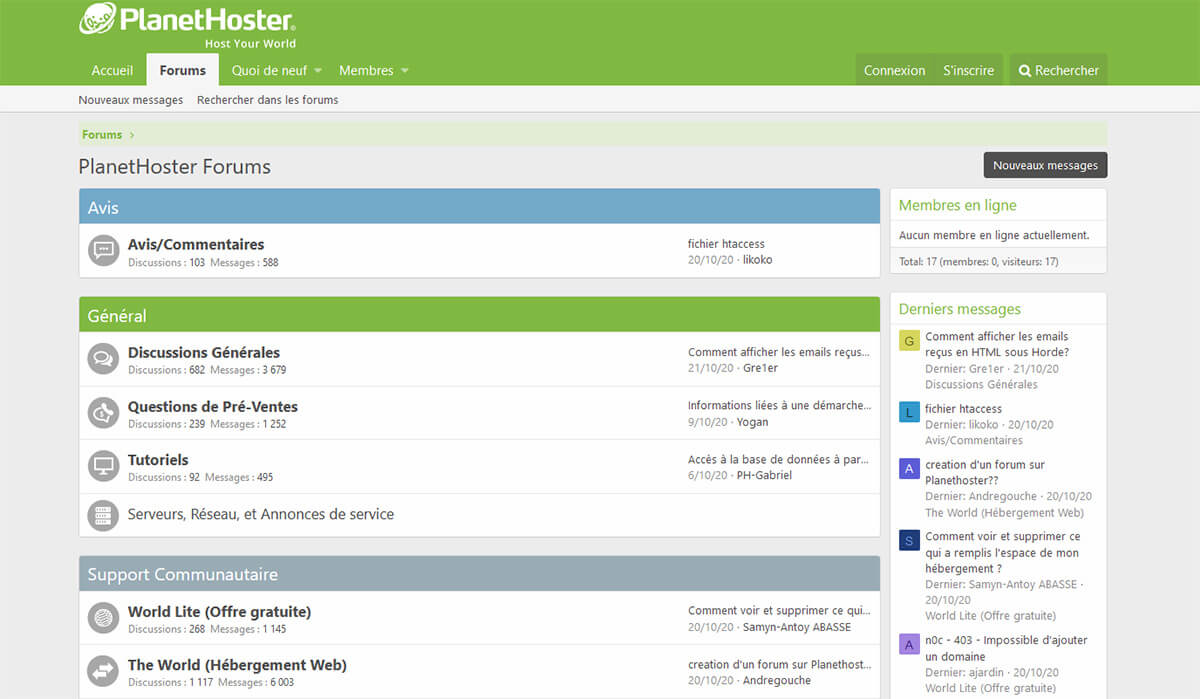Click the blue L avatar for fichier htaccess

[909, 412]
